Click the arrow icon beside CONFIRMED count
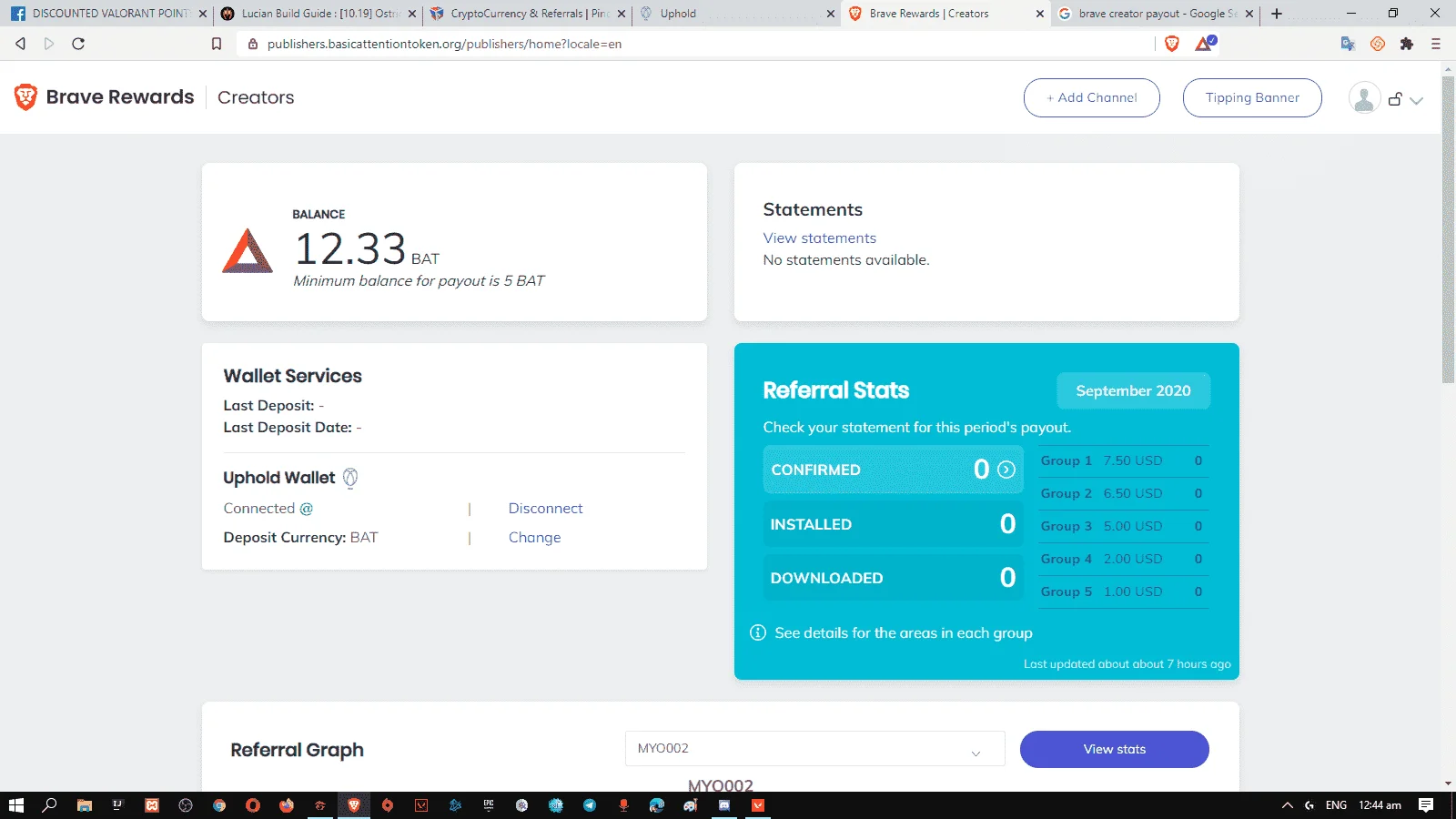The width and height of the screenshot is (1456, 819). click(1006, 470)
